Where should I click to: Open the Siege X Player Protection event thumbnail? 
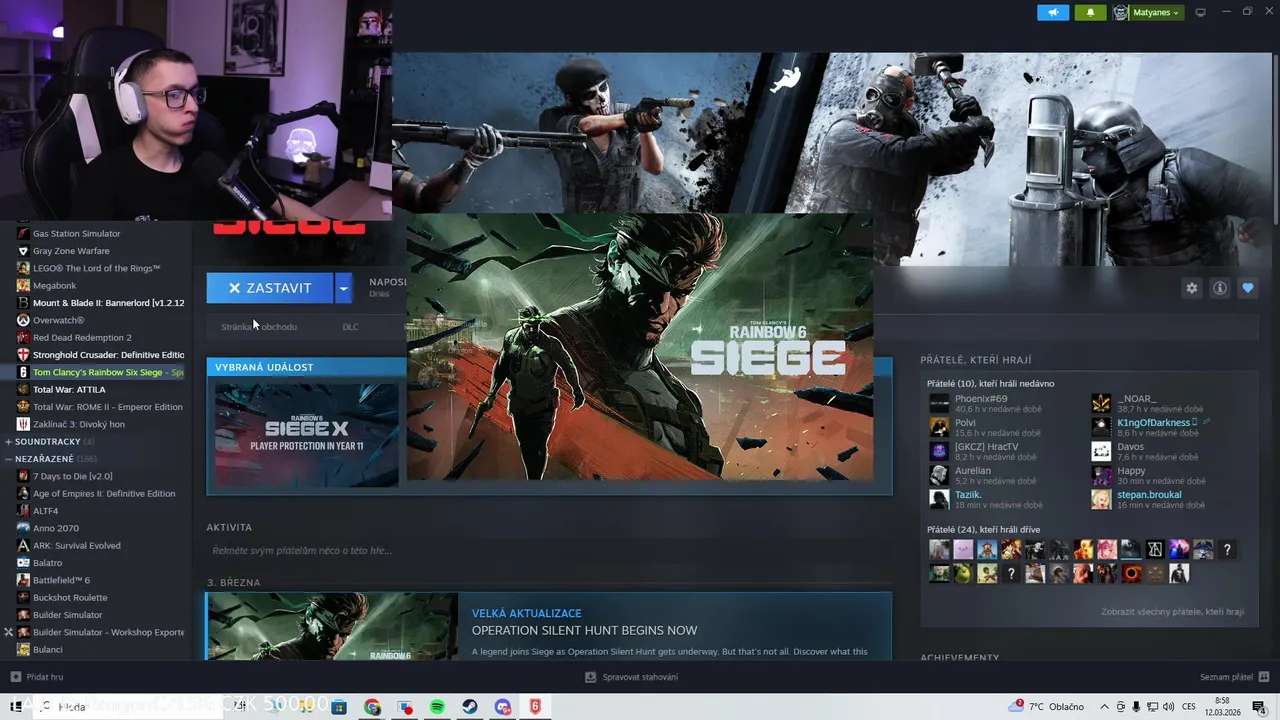pyautogui.click(x=307, y=436)
